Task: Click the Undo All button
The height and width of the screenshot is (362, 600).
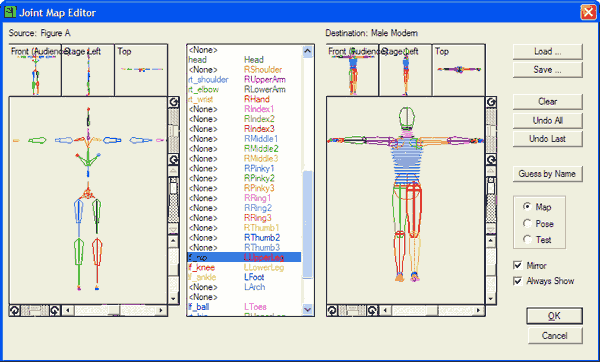Action: coord(548,121)
